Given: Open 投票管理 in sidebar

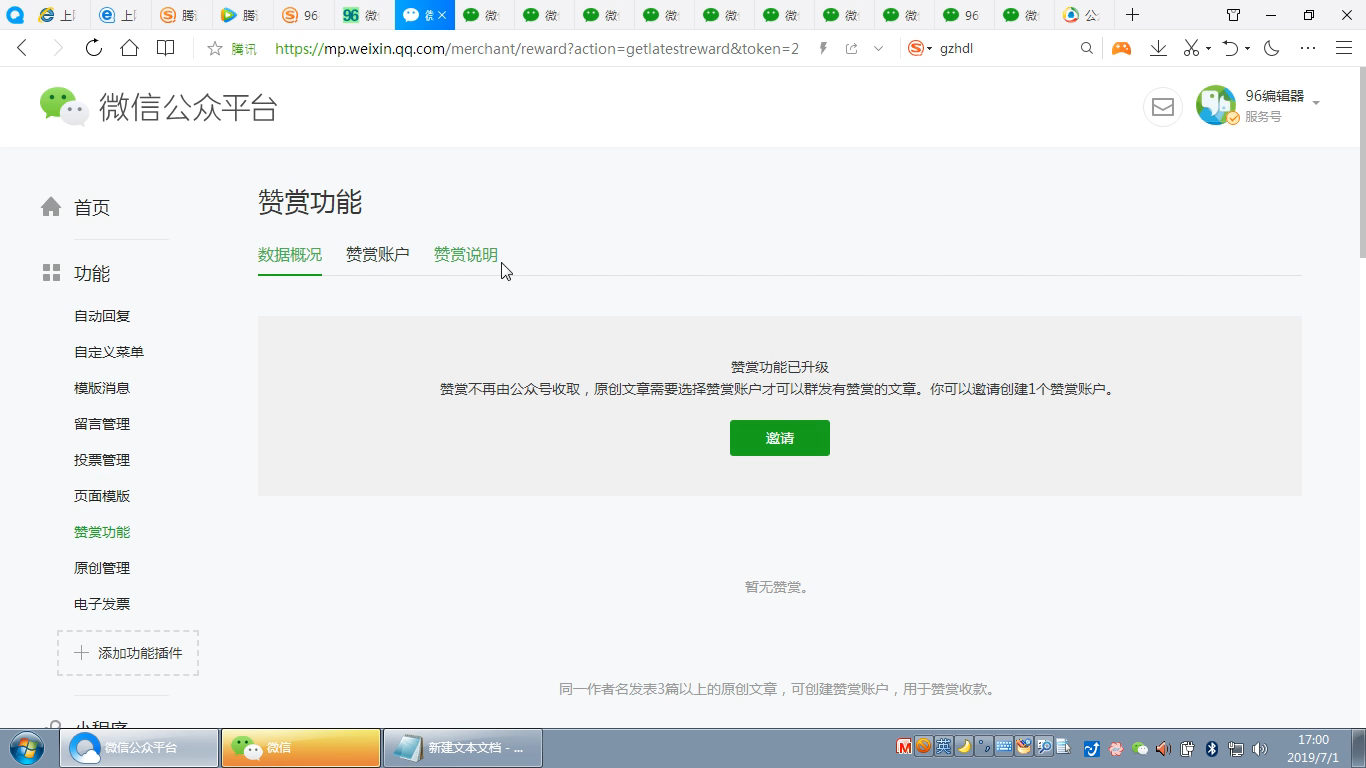Looking at the screenshot, I should (x=102, y=460).
